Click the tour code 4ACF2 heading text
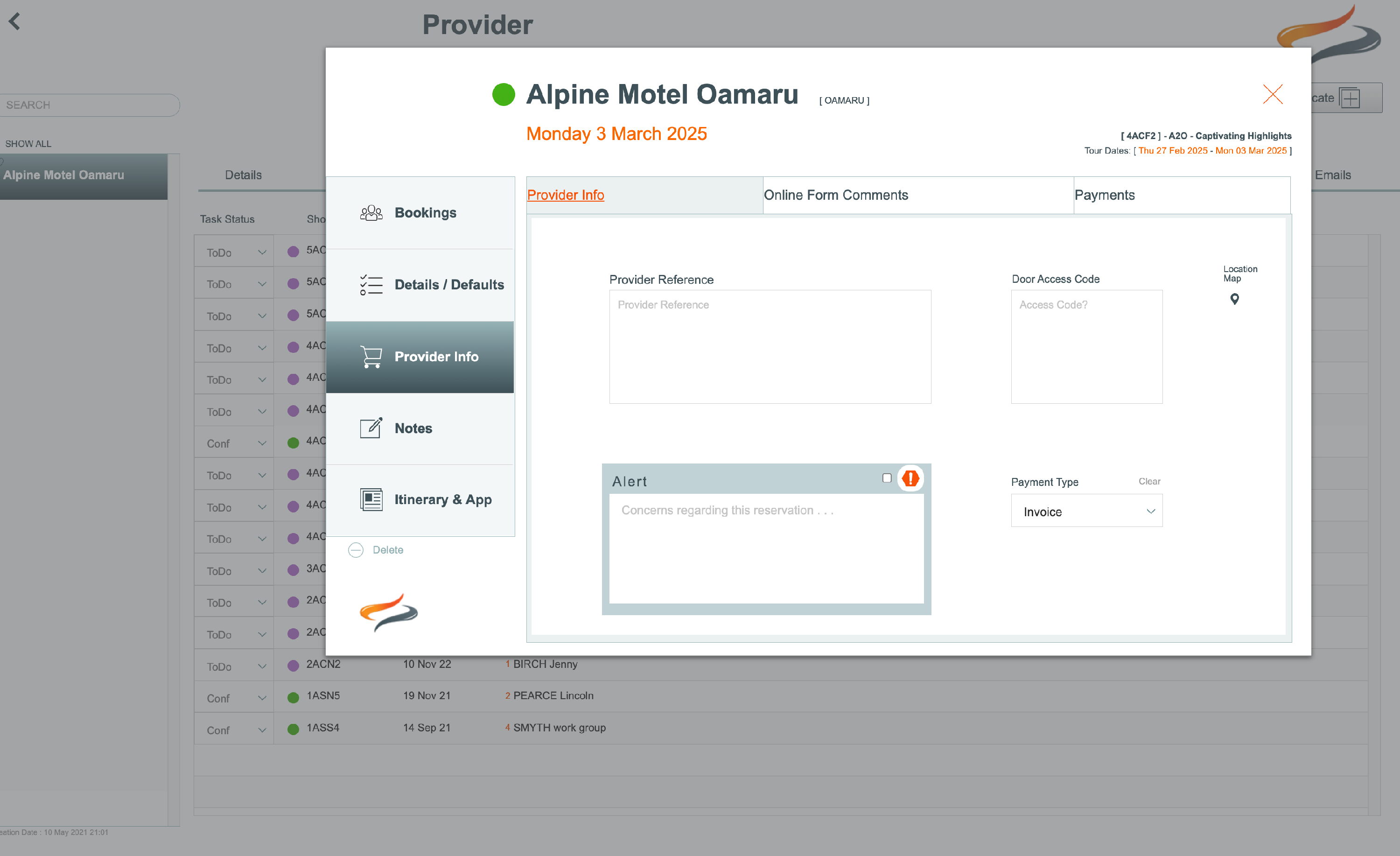Viewport: 1400px width, 856px height. click(x=1141, y=136)
